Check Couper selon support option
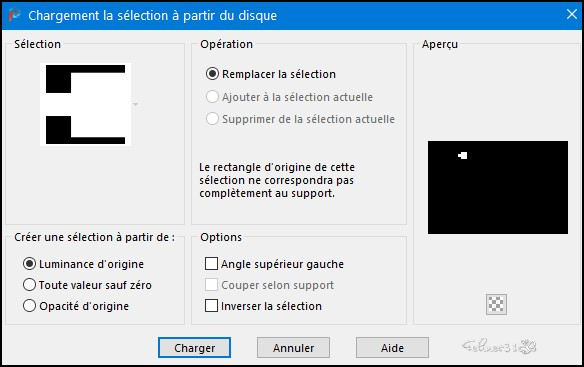Screen dimensions: 584x367 pos(269,285)
